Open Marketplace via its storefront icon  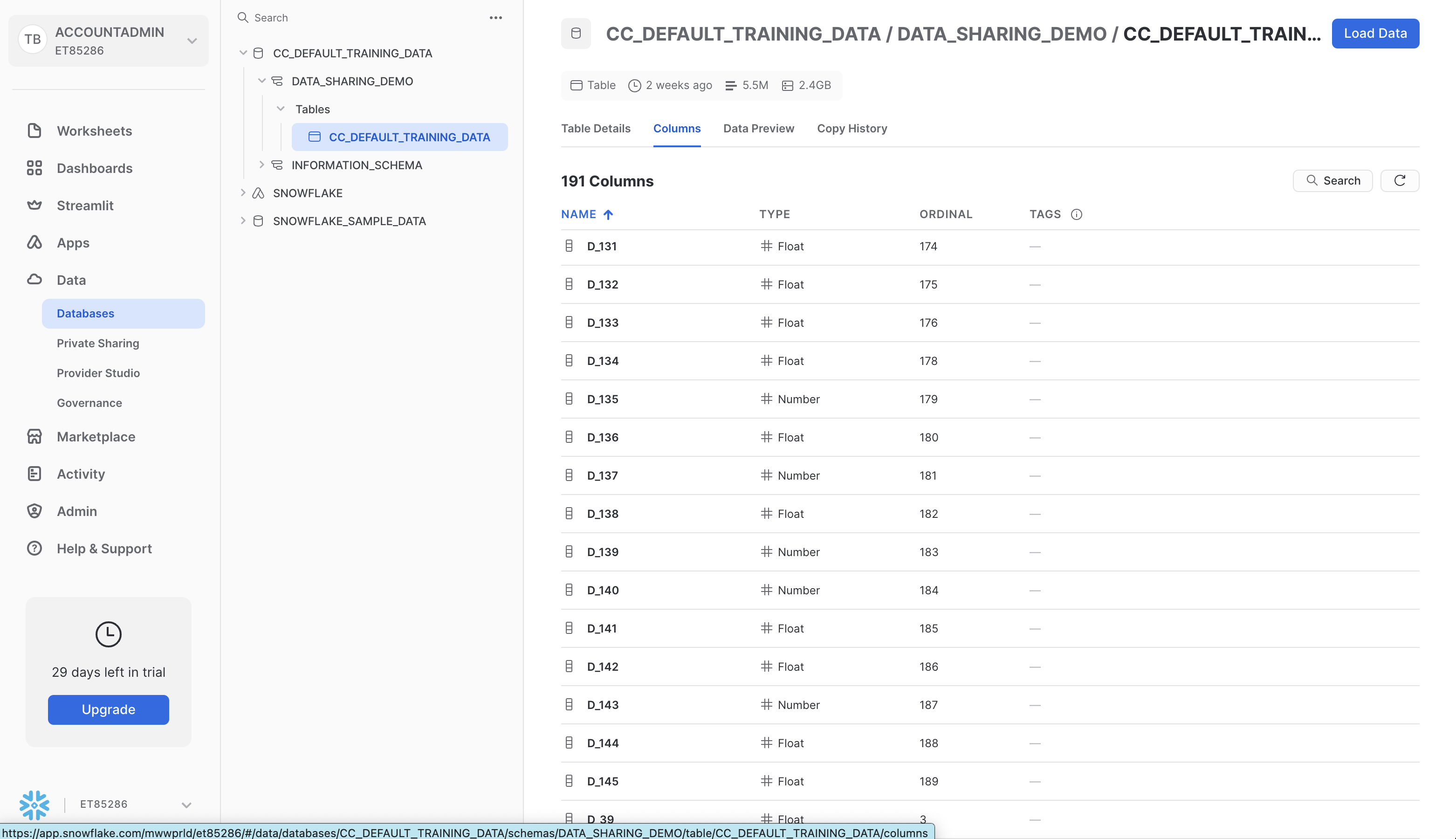pos(34,436)
